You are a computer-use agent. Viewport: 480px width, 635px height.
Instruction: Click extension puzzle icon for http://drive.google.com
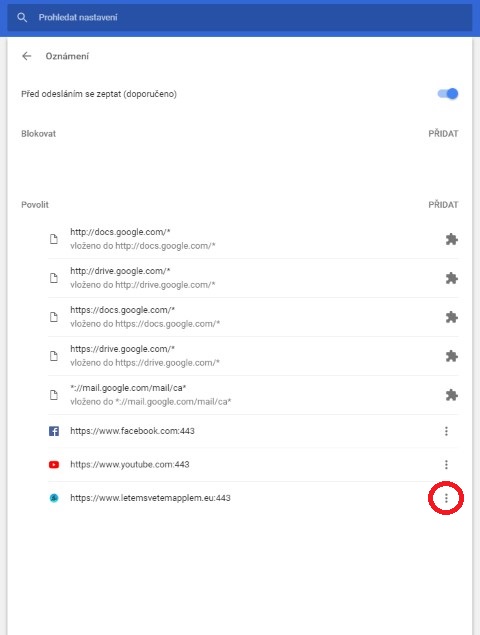click(x=451, y=278)
